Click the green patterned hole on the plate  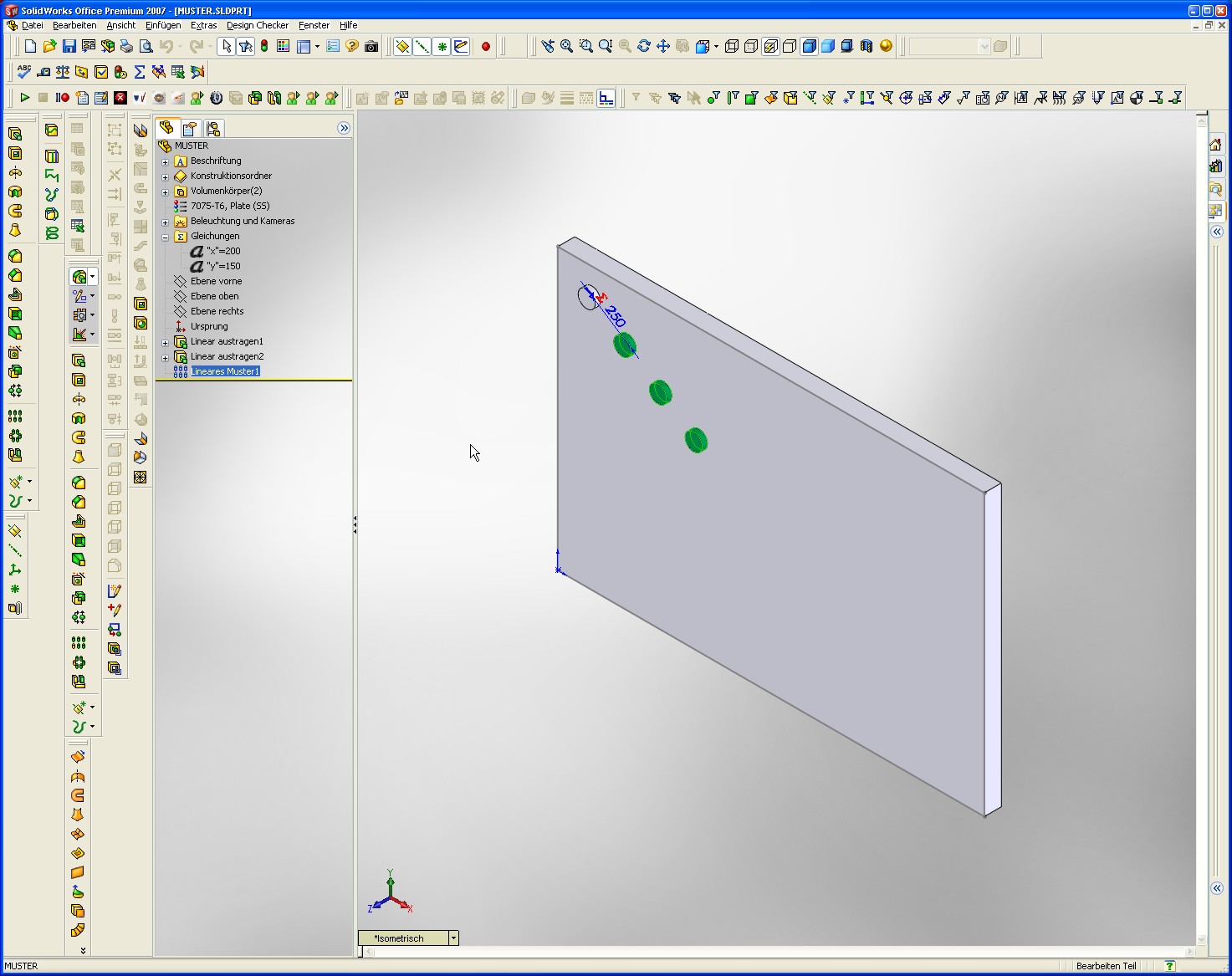pos(660,392)
